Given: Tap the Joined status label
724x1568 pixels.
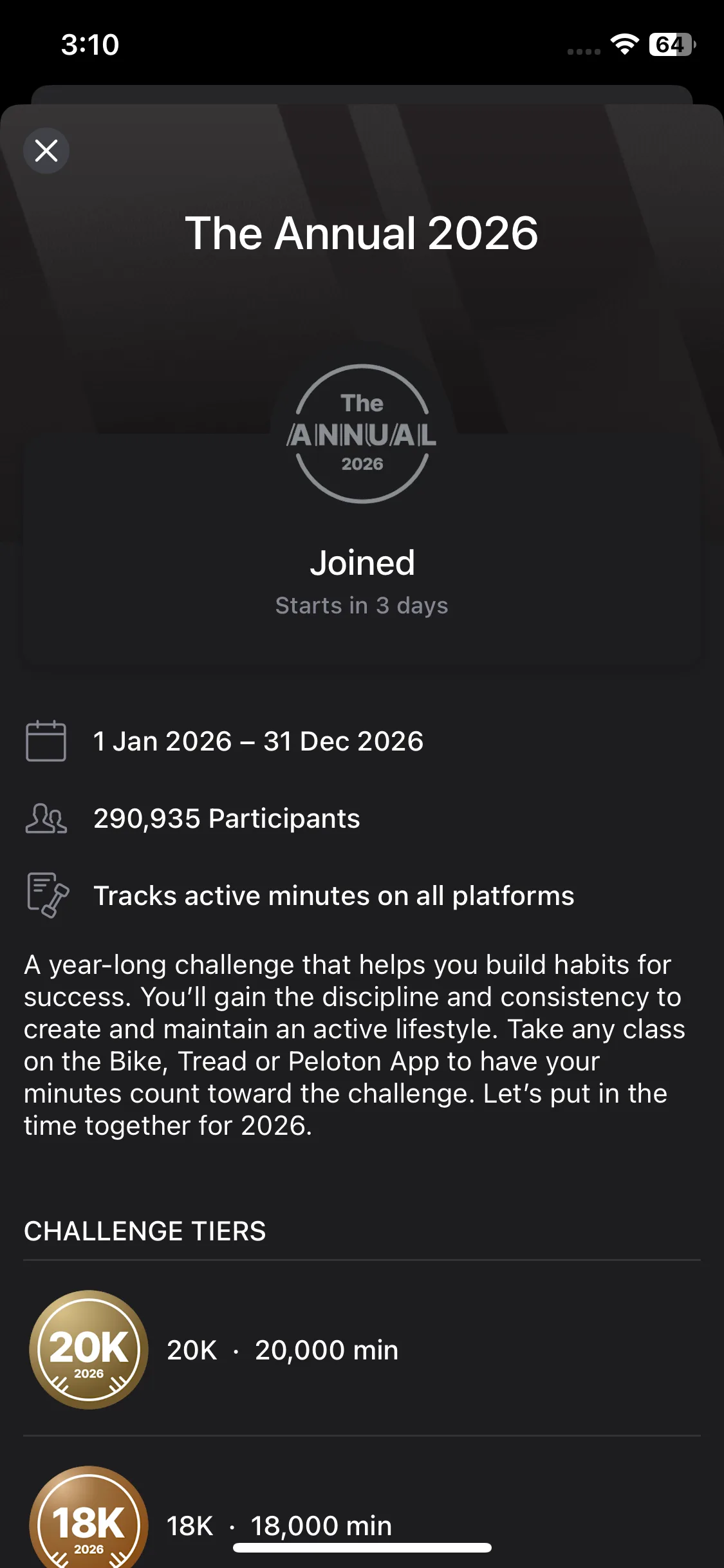Looking at the screenshot, I should pos(362,563).
